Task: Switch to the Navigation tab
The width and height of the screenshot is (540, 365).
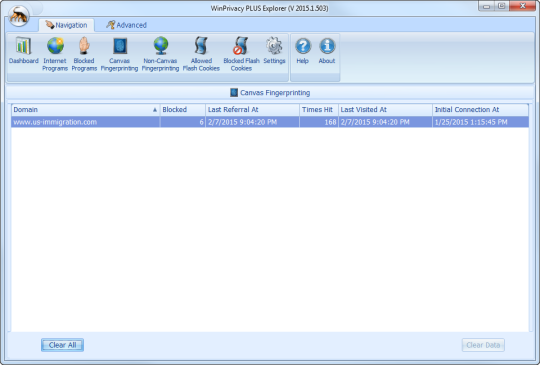Action: 66,25
